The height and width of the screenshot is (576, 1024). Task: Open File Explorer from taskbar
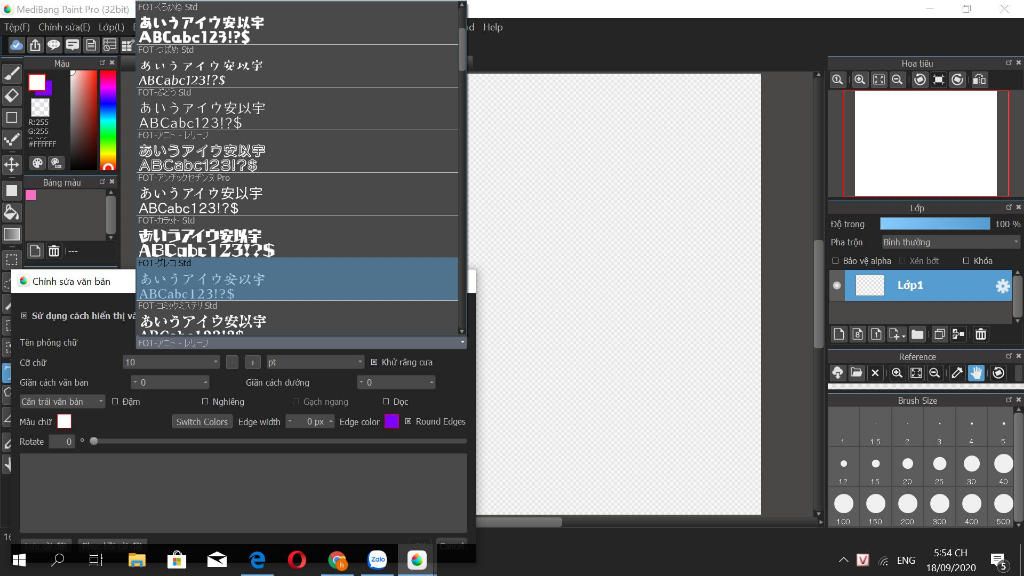click(x=136, y=560)
